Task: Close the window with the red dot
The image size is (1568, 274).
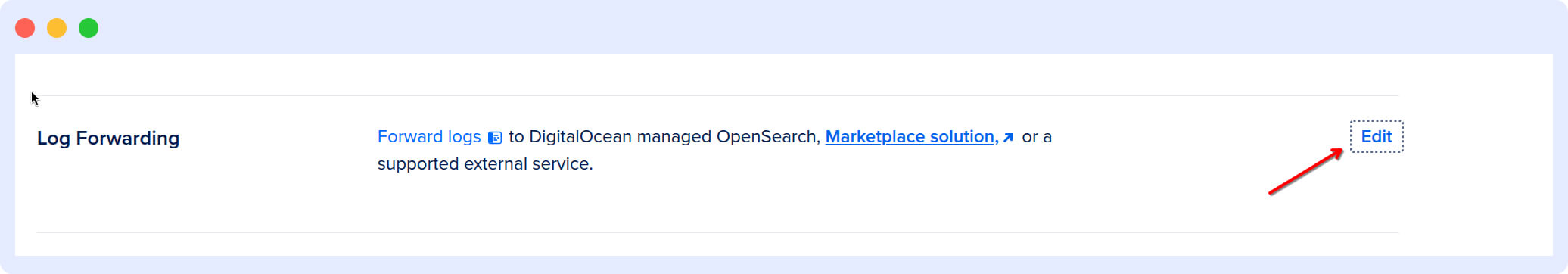Action: click(x=25, y=28)
